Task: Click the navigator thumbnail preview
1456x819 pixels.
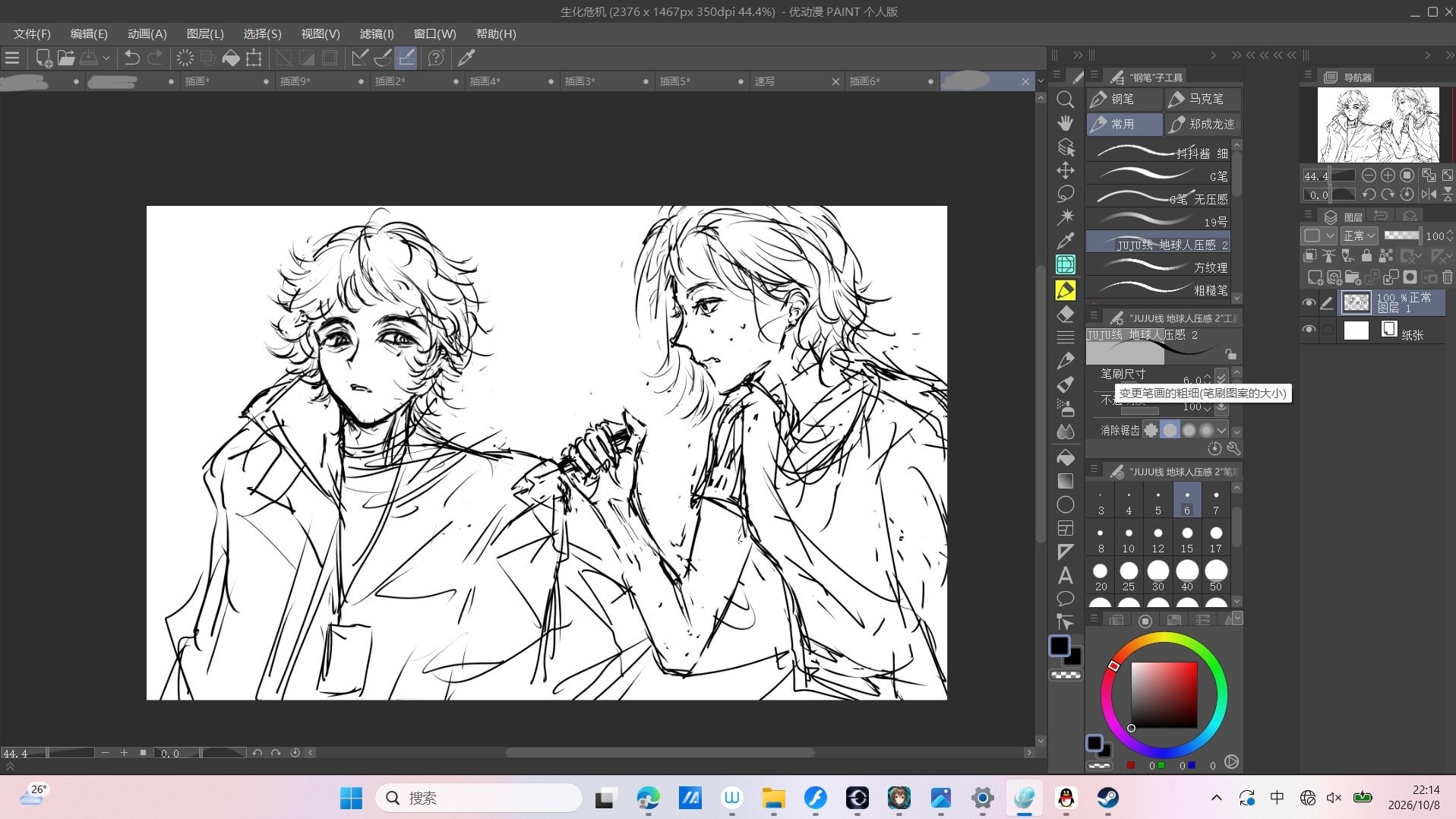Action: pos(1378,125)
